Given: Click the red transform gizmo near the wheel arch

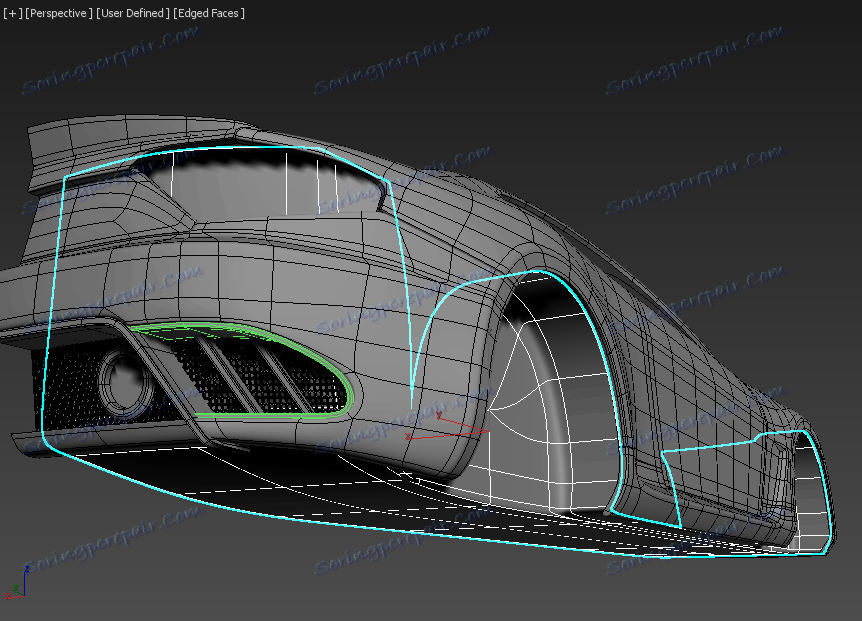Looking at the screenshot, I should pos(446,426).
